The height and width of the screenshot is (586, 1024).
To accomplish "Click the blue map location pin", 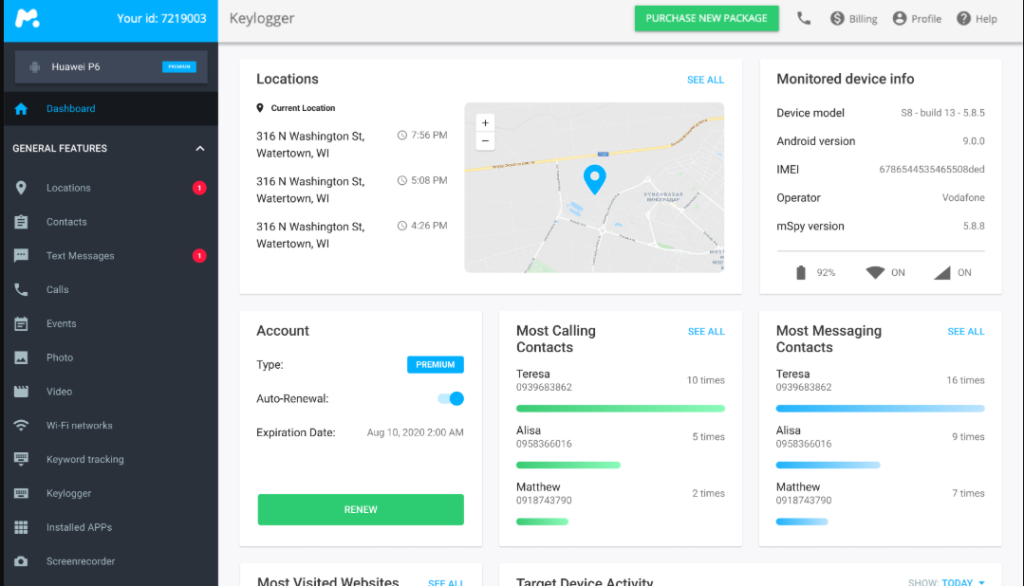I will pyautogui.click(x=594, y=180).
